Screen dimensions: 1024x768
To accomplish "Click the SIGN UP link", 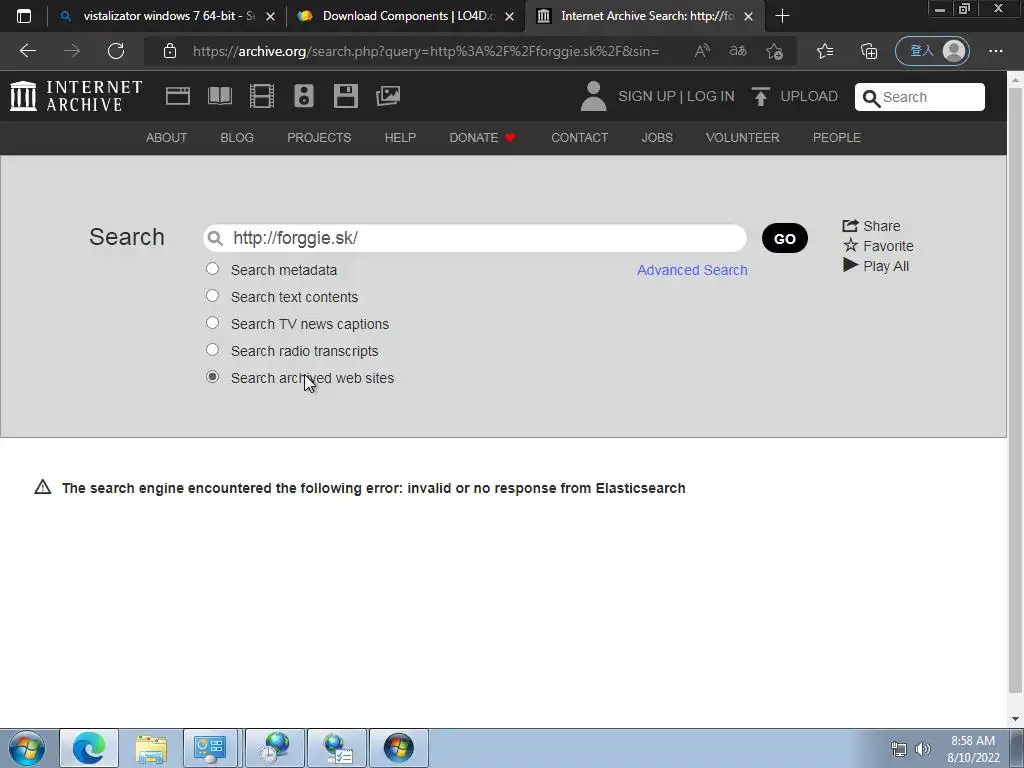I will pos(647,96).
